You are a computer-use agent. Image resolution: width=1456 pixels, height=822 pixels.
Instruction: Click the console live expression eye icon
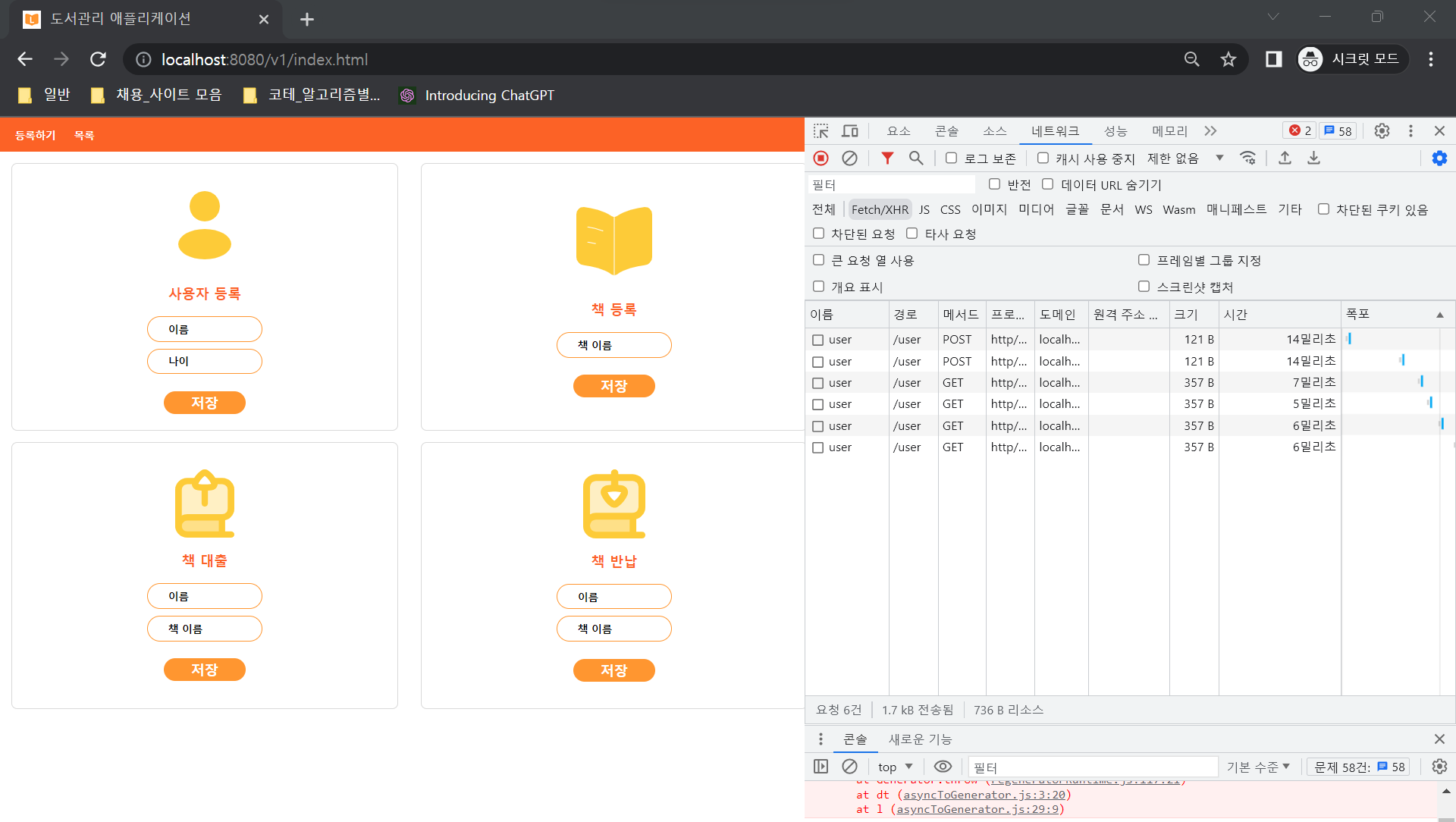(943, 767)
